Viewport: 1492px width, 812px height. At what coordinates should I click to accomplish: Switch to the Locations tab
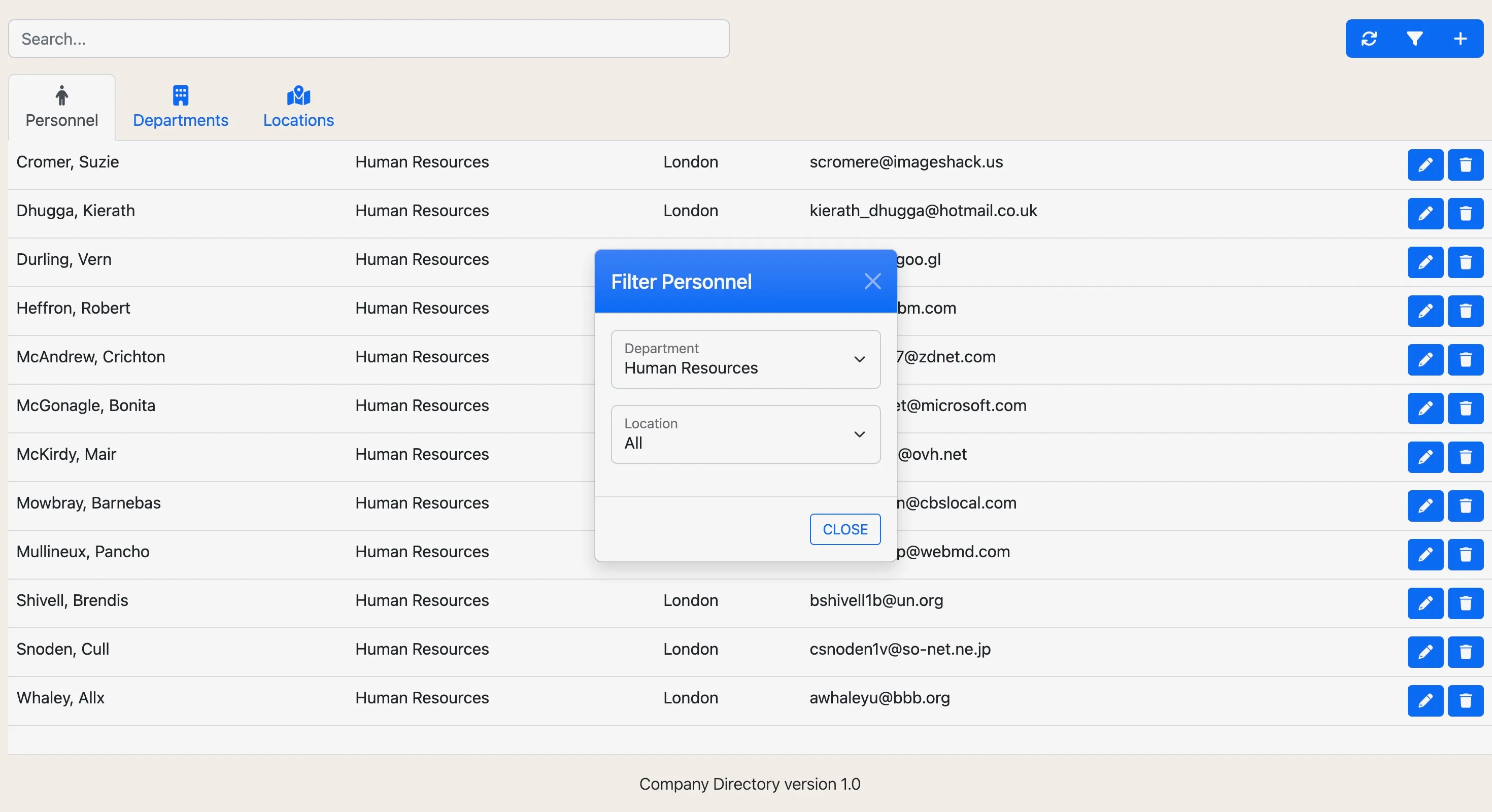coord(298,107)
